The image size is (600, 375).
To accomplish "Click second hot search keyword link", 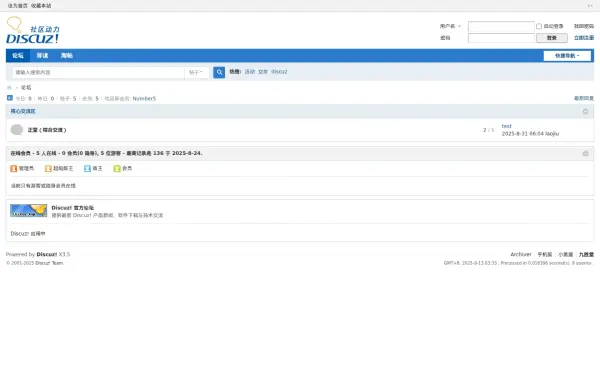I will (x=263, y=72).
